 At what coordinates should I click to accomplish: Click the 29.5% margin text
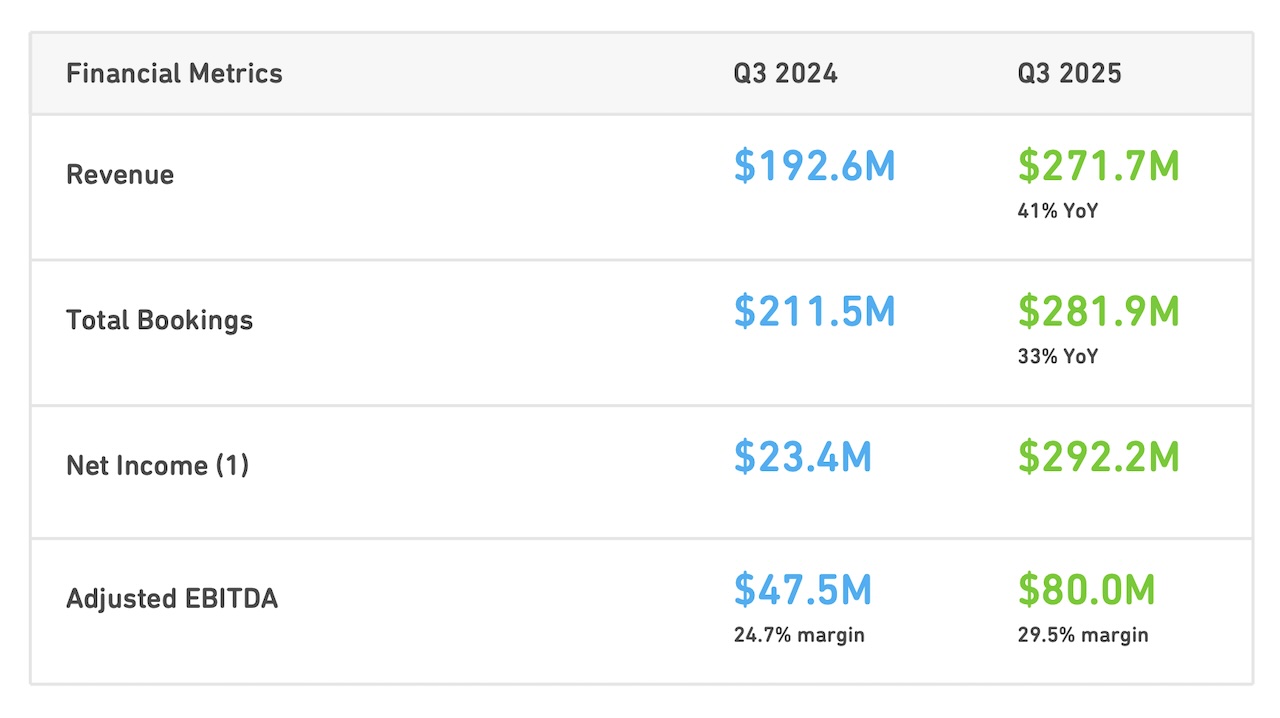1083,635
